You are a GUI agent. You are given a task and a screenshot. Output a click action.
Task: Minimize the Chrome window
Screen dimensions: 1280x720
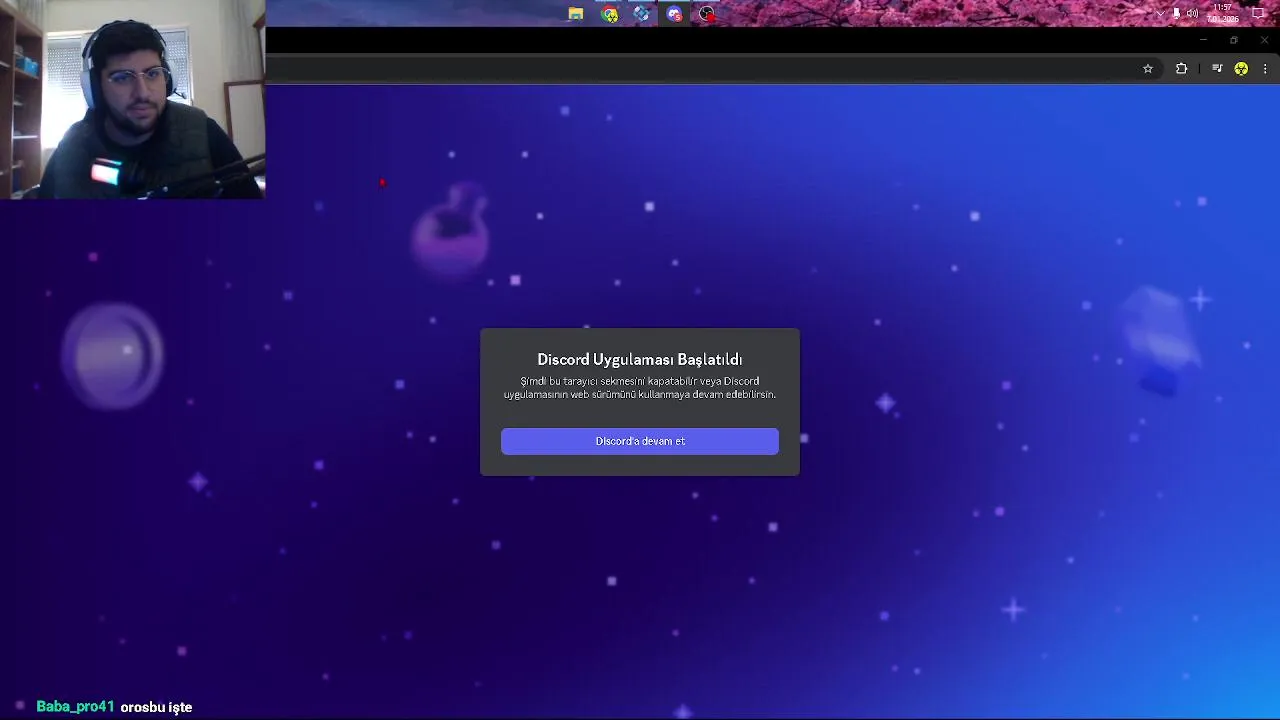(x=1203, y=40)
